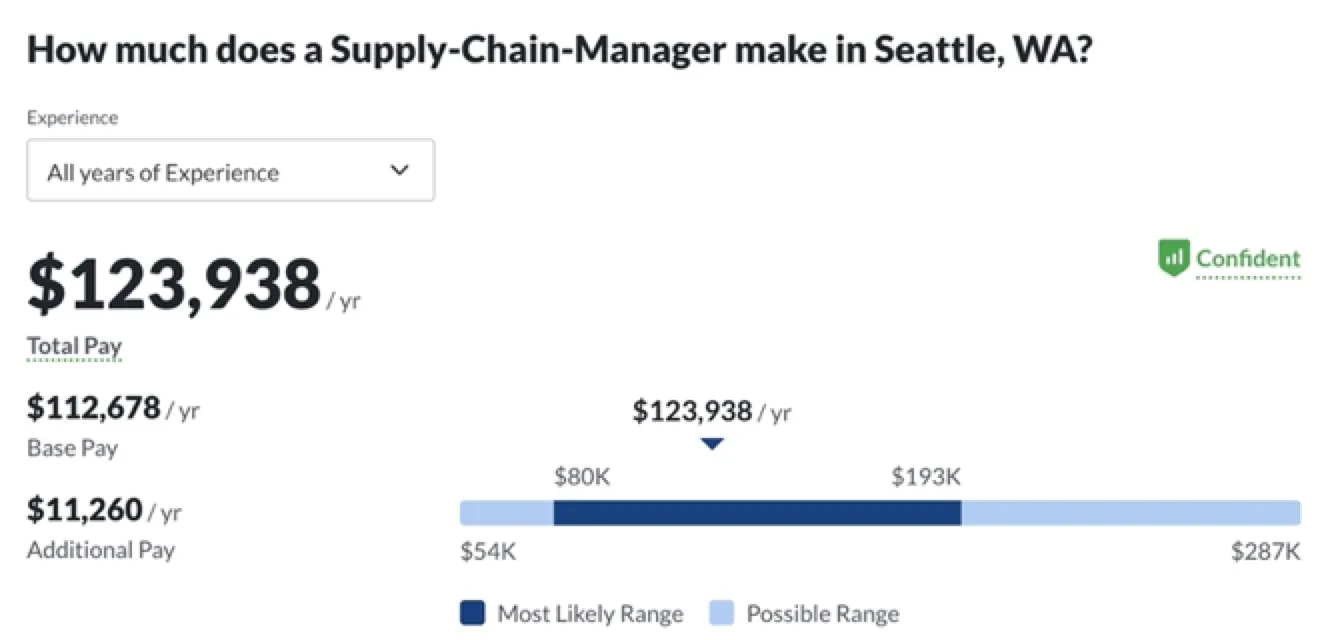This screenshot has height=640, width=1332.
Task: Click the right light blue possible range segment
Action: [x=1130, y=513]
